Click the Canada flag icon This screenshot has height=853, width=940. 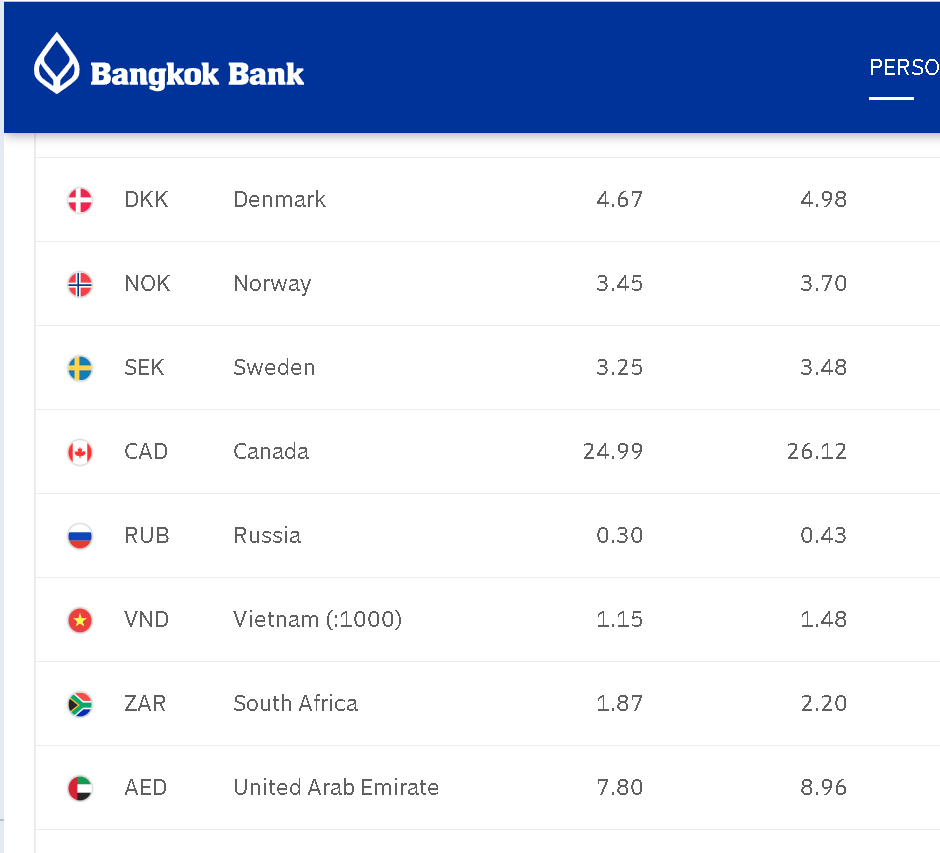coord(80,452)
